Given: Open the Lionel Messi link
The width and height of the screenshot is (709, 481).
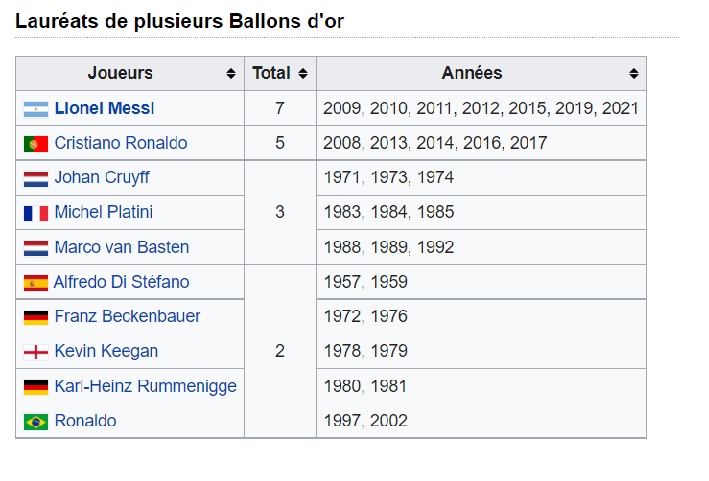Looking at the screenshot, I should click(104, 108).
